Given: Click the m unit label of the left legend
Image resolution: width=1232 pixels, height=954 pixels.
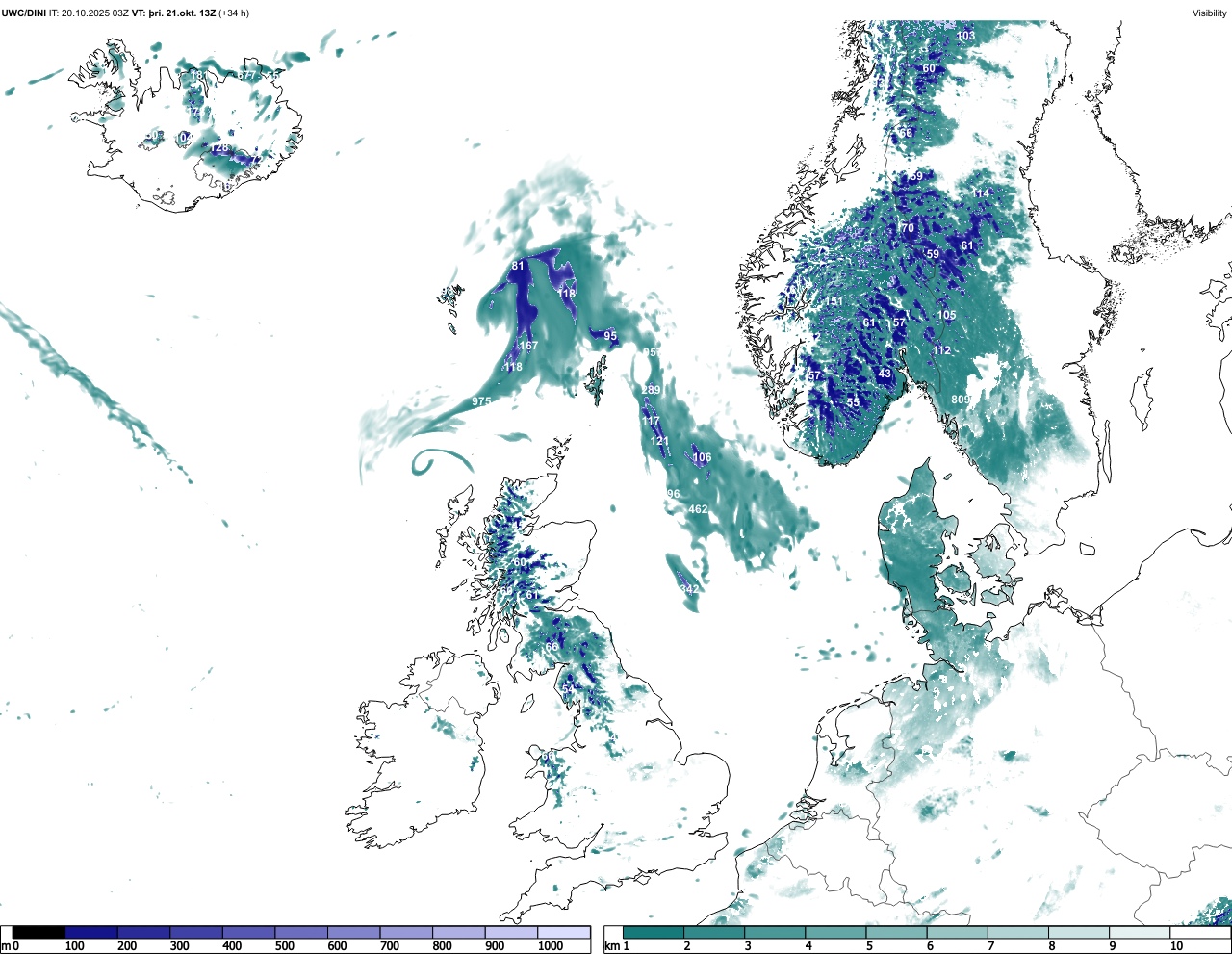Looking at the screenshot, I should 6,946.
